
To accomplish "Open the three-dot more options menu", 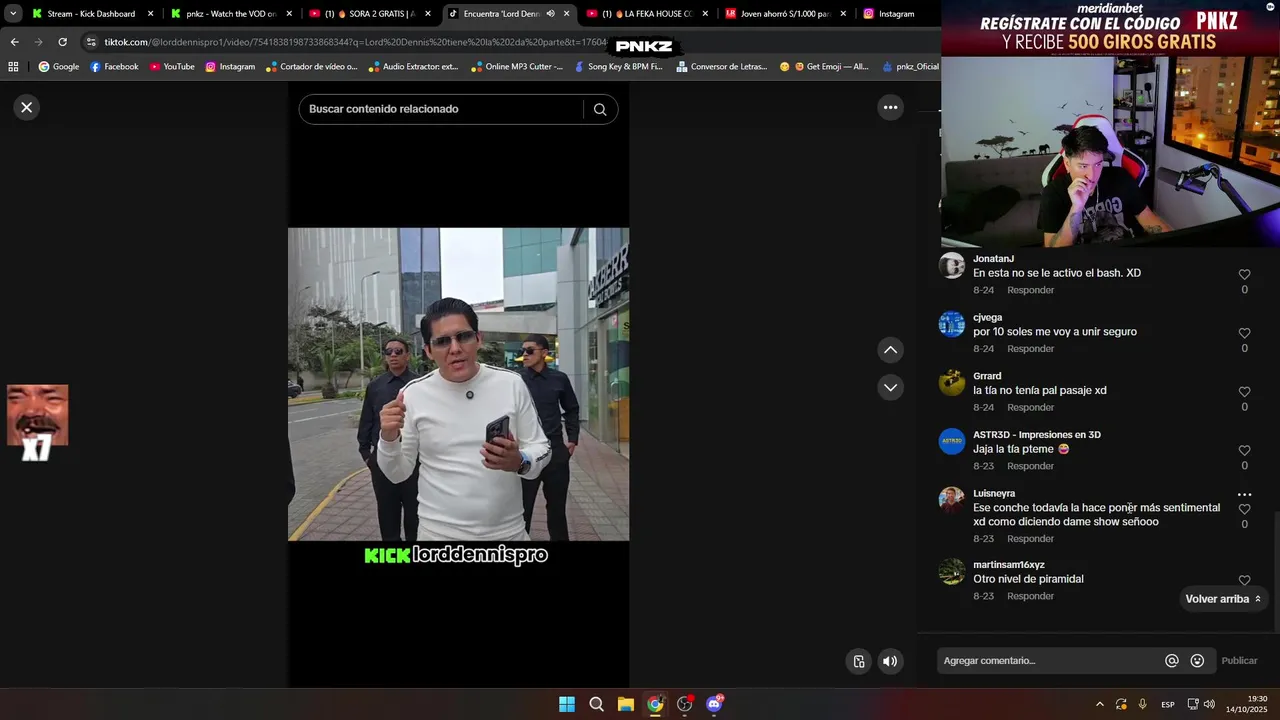I will [890, 107].
